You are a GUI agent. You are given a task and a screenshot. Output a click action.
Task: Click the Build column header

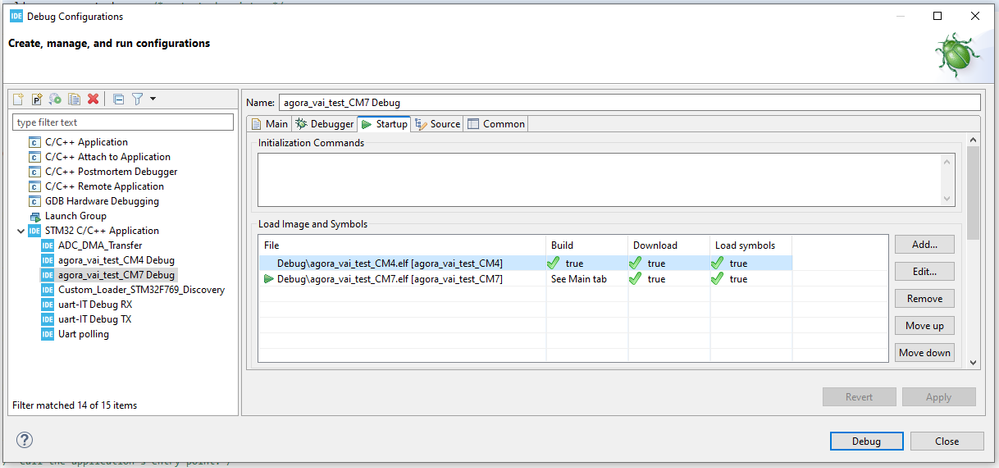pos(587,245)
